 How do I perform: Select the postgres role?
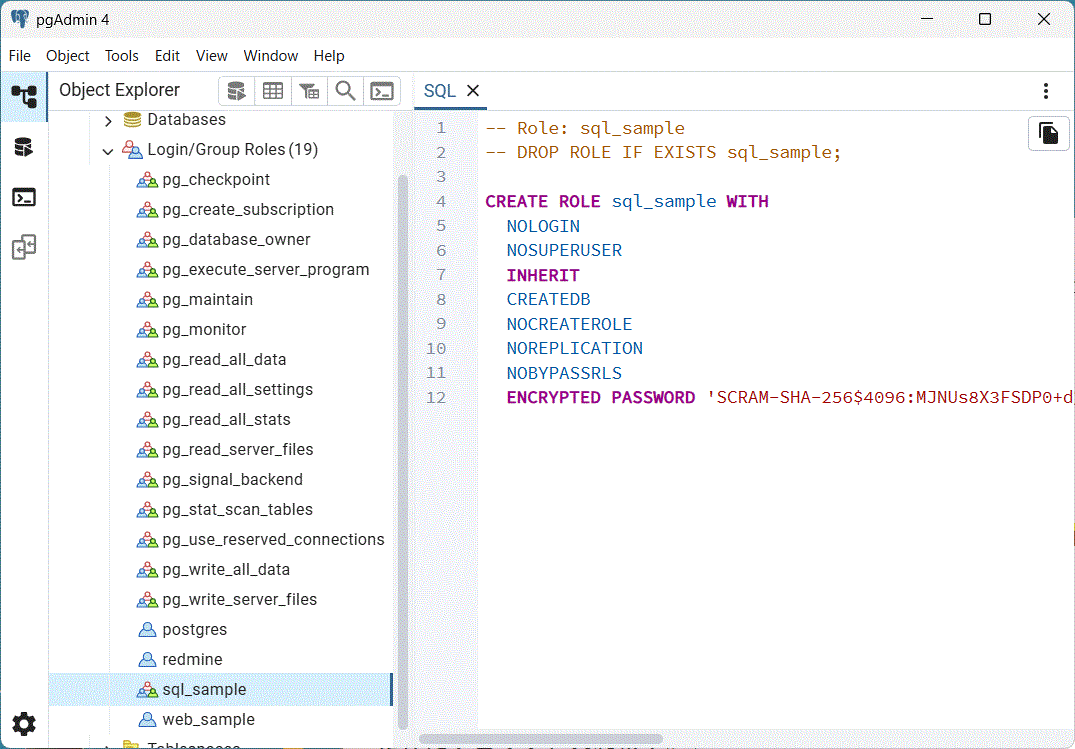coord(194,630)
